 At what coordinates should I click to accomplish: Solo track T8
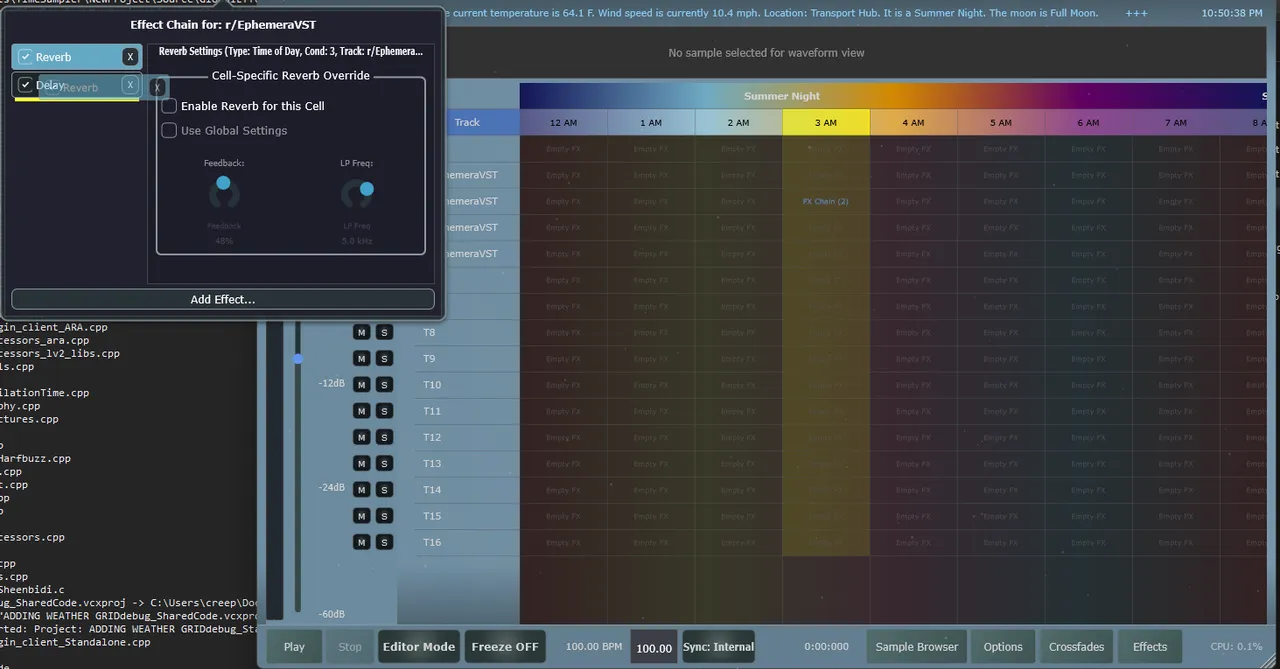(384, 332)
